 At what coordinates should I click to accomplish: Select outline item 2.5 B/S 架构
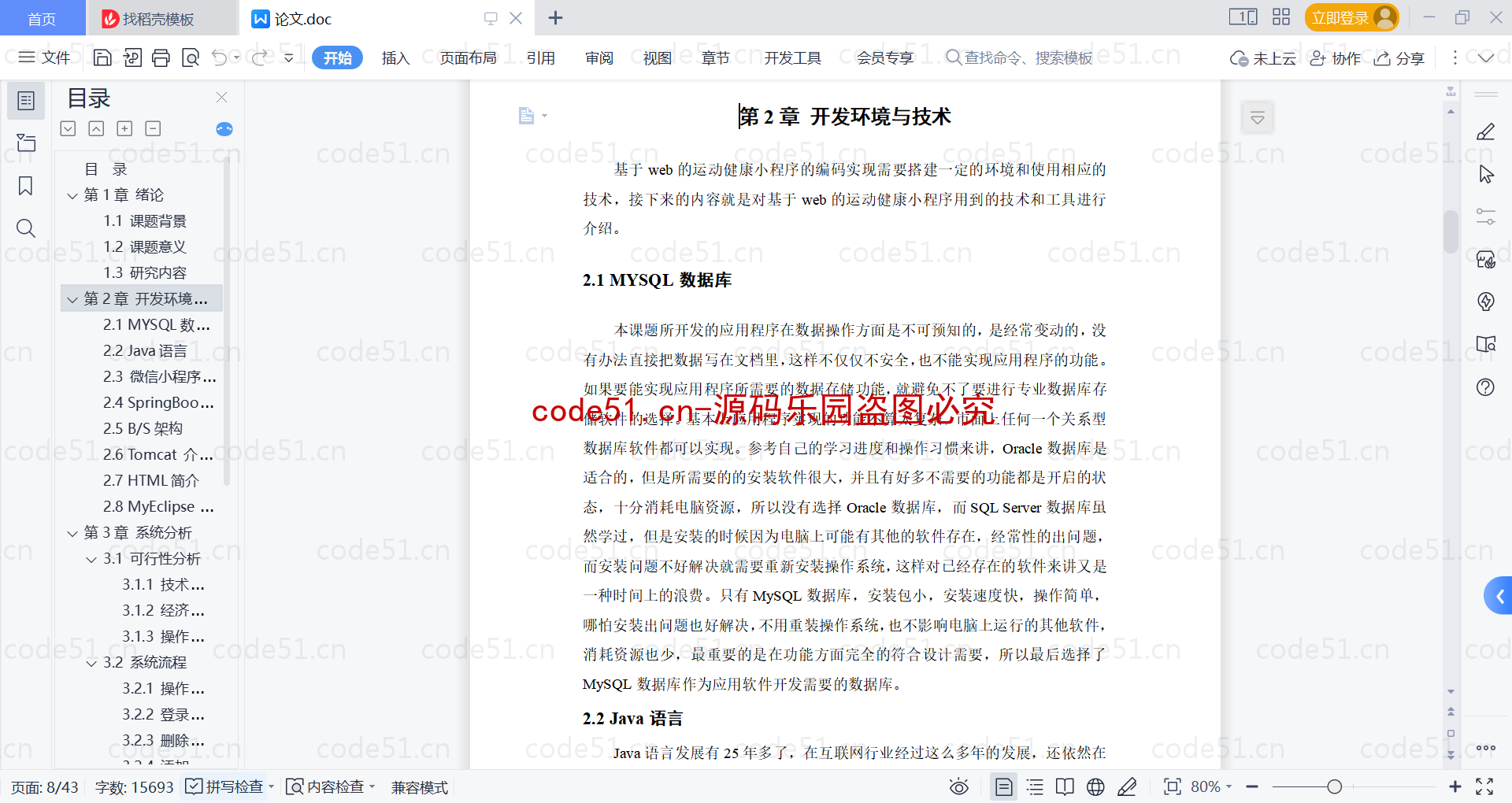[143, 429]
